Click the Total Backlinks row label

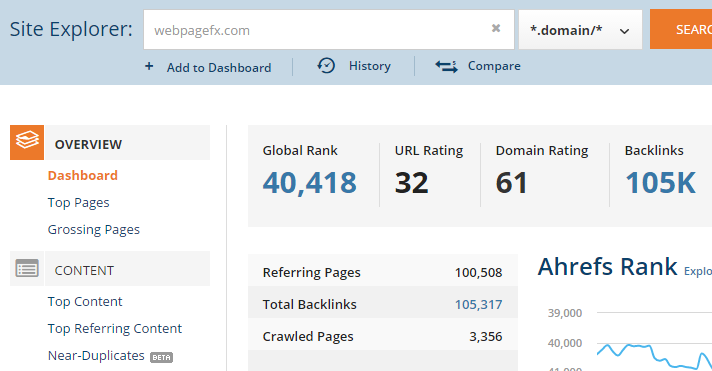coord(309,304)
